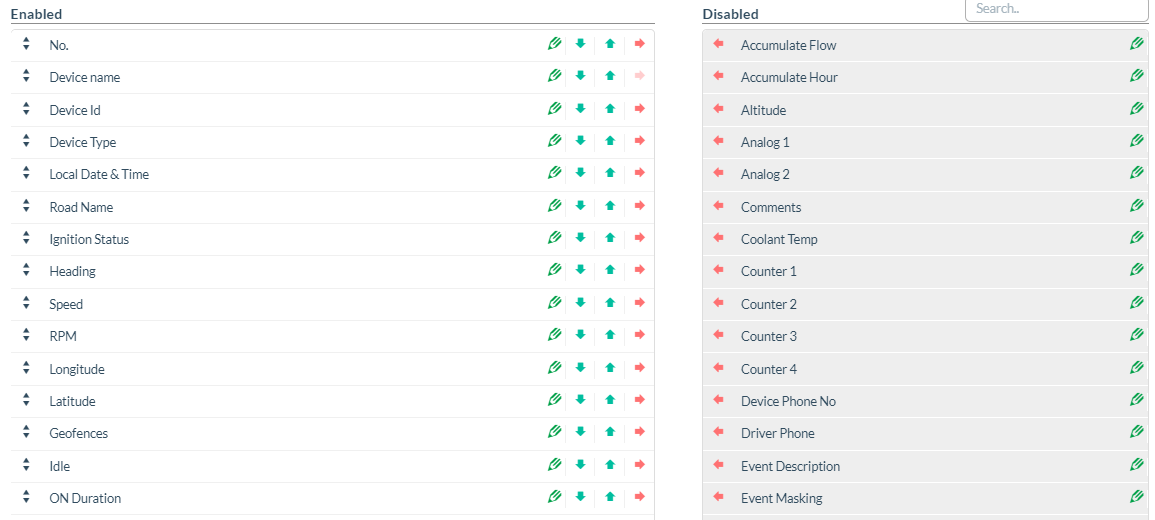The image size is (1155, 520).
Task: Click the edit pencil icon for Device Id
Action: tap(554, 109)
